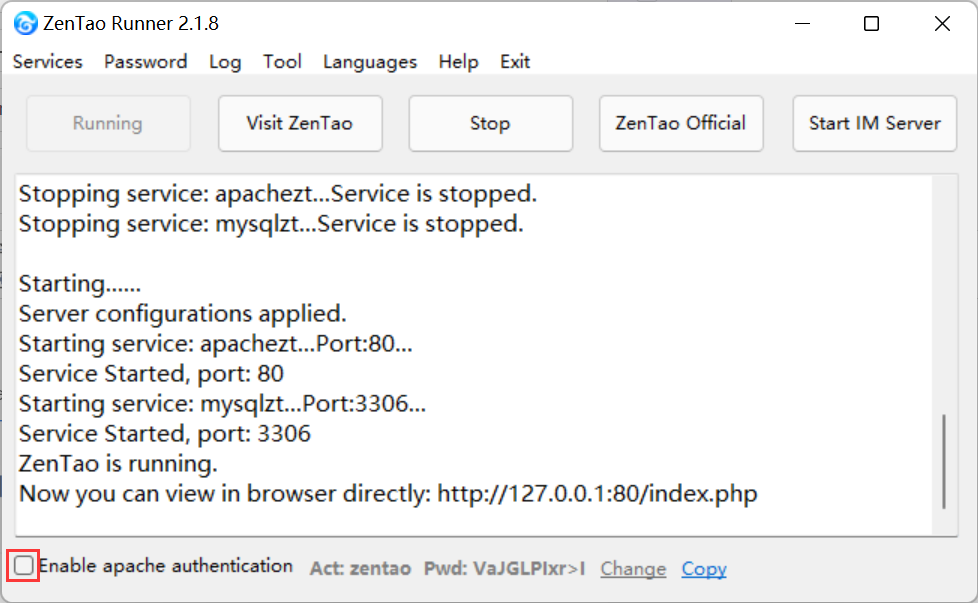978x603 pixels.
Task: Click inside the service log text area
Action: click(474, 355)
